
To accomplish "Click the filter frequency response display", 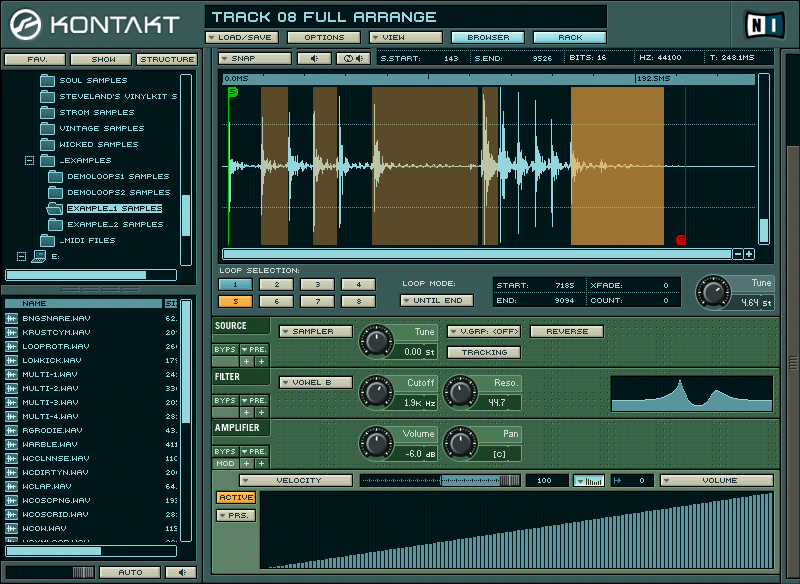I will pos(692,394).
